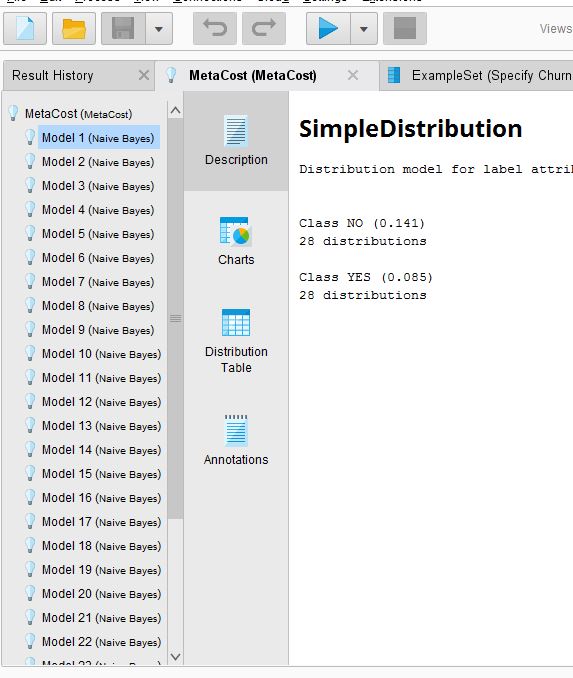The width and height of the screenshot is (573, 678).
Task: Select Model 3 (Naive Bayes)
Action: click(x=98, y=186)
